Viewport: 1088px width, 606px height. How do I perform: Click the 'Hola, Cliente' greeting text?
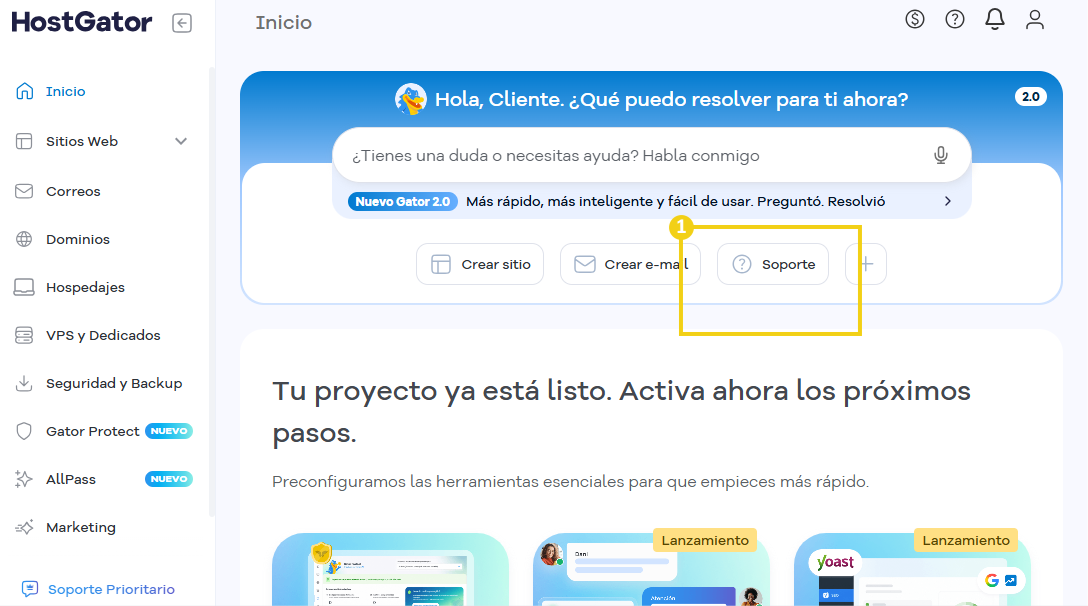671,99
